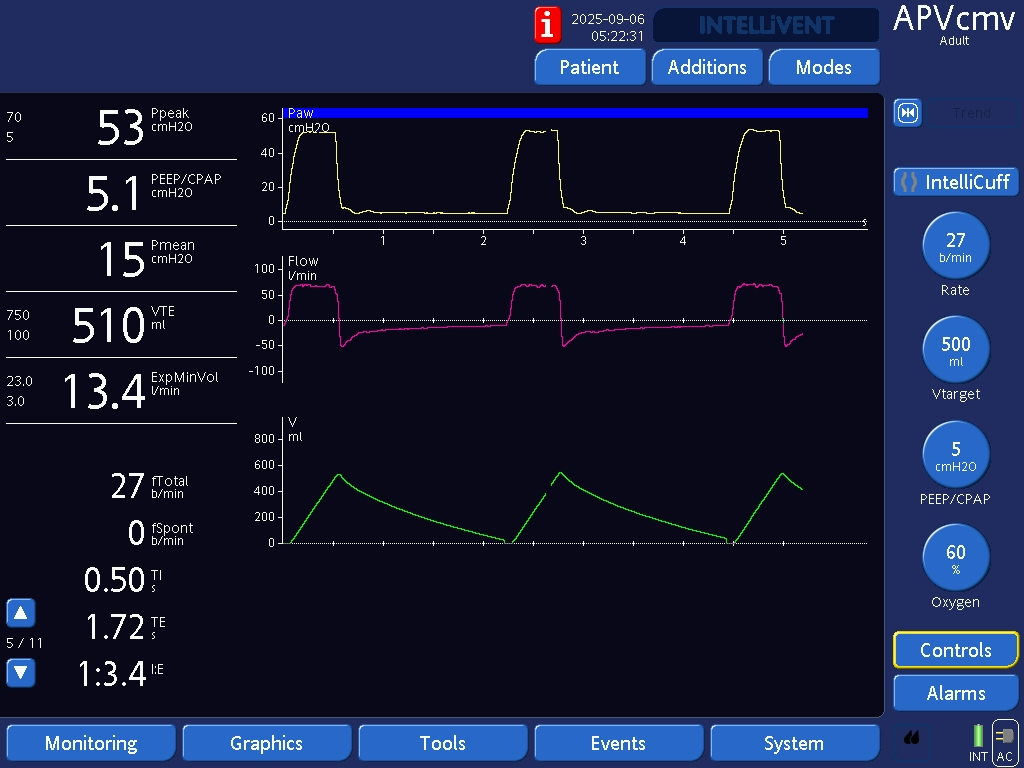Viewport: 1024px width, 768px height.
Task: Check the INT battery status icon
Action: click(x=978, y=740)
